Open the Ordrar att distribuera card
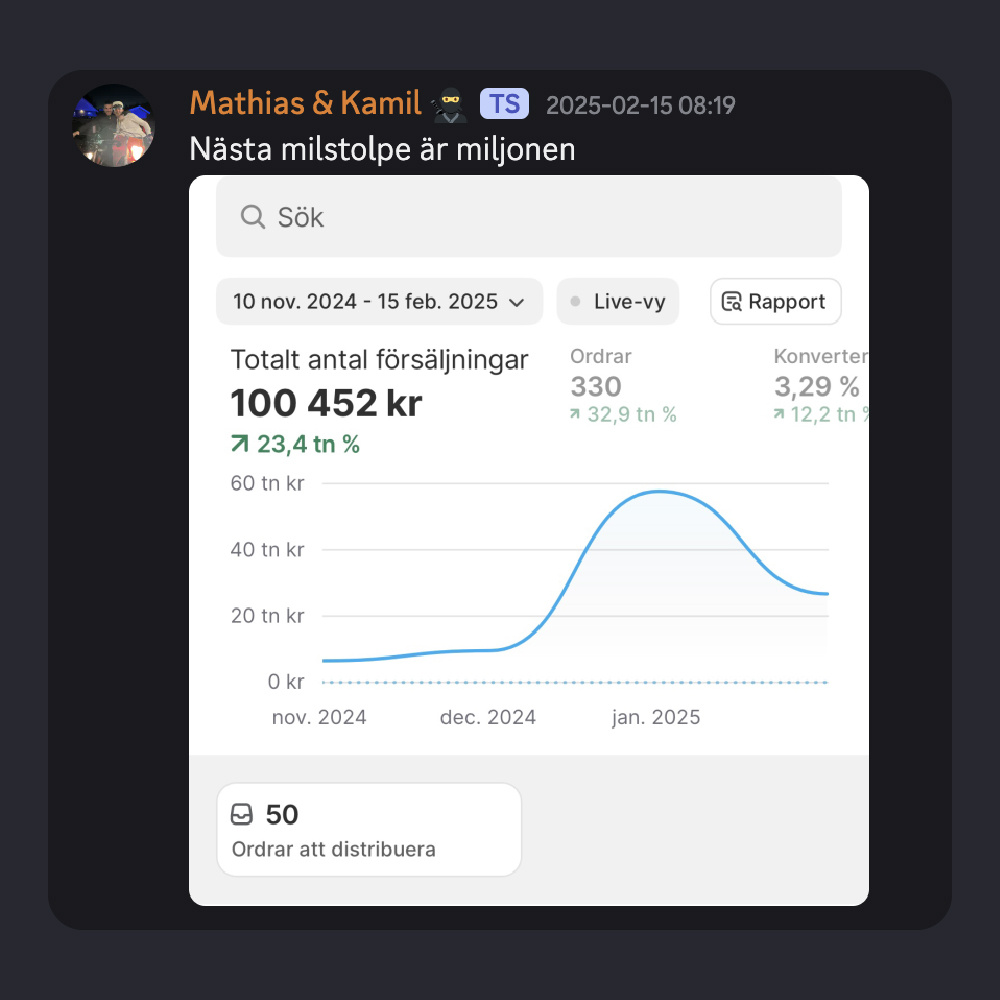Screen dimensions: 1000x1000 click(368, 830)
